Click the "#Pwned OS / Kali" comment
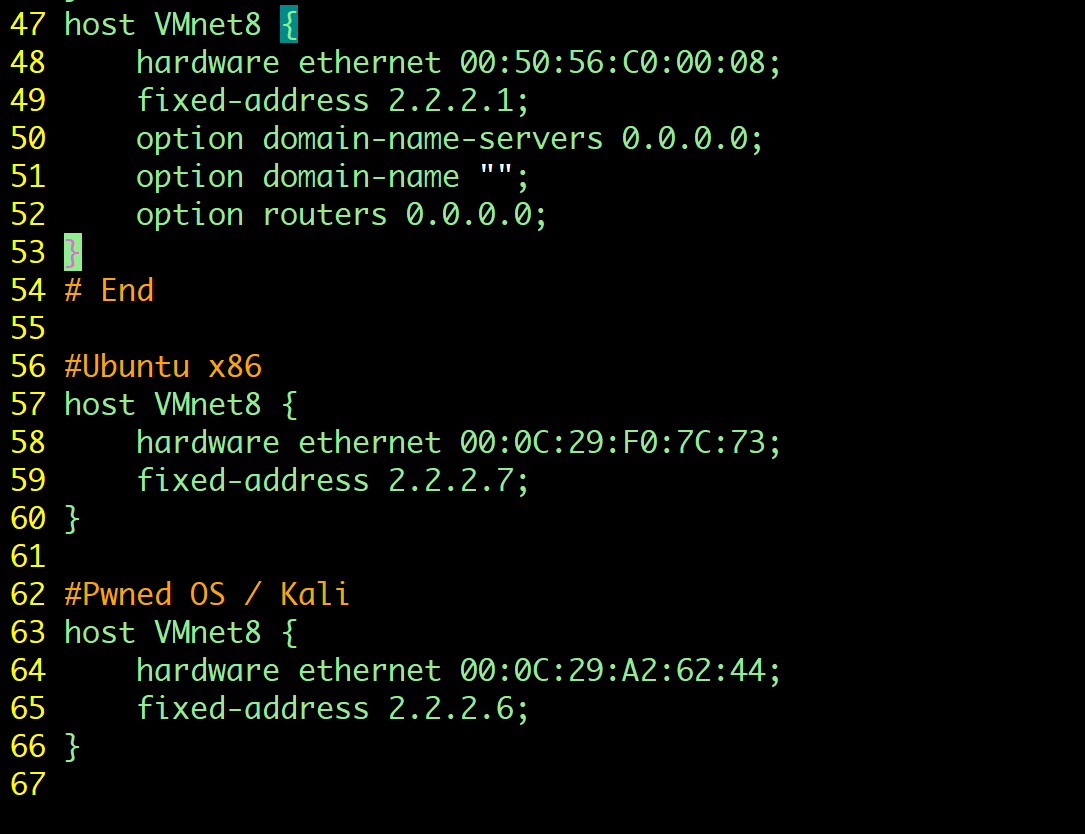 tap(207, 594)
